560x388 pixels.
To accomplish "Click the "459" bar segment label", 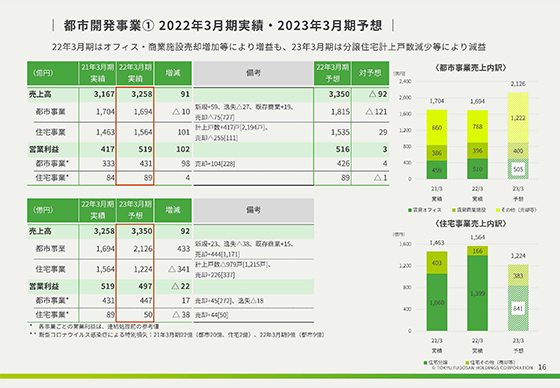I will 437,170.
